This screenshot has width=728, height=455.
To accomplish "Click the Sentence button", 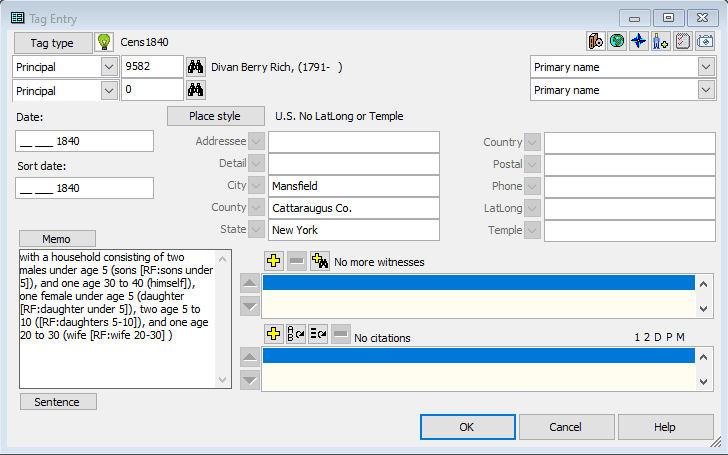I will click(58, 401).
